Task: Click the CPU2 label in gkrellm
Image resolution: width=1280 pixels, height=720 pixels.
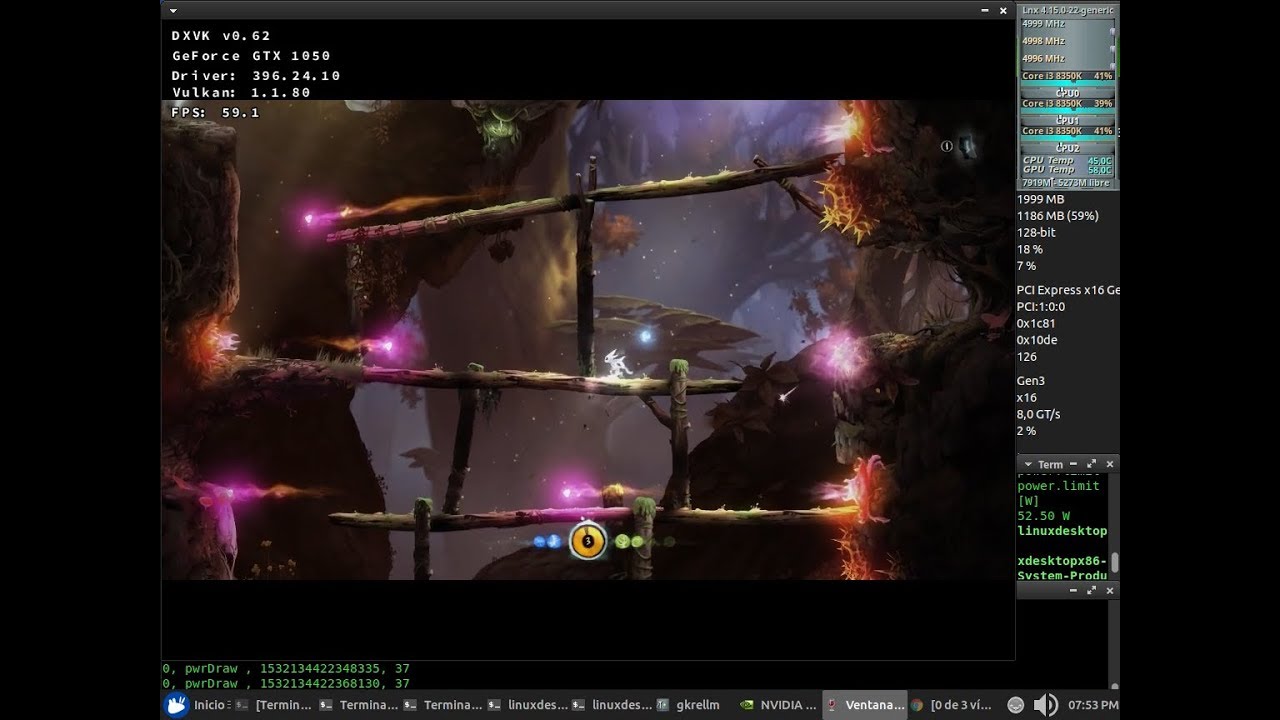Action: coord(1067,148)
